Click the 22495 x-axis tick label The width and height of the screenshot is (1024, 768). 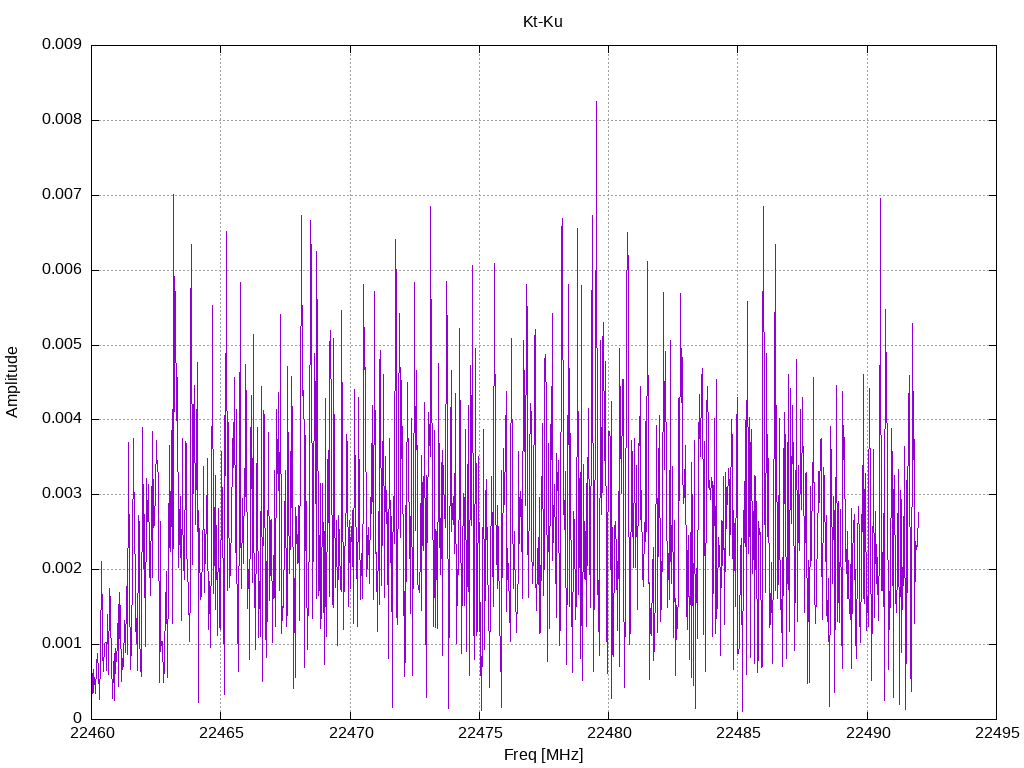click(997, 733)
